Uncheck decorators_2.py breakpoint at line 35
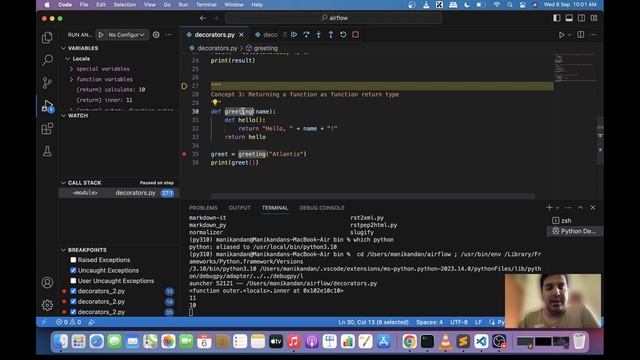 click(73, 312)
